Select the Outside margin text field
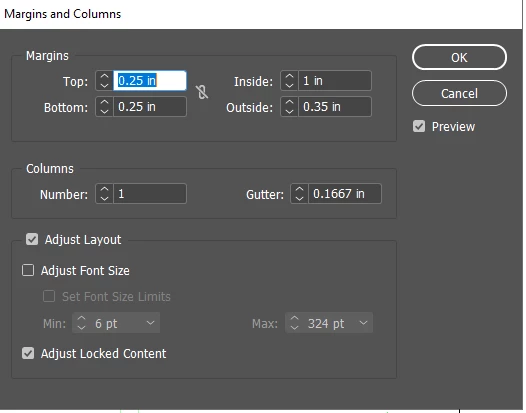Image resolution: width=526 pixels, height=413 pixels. (x=335, y=107)
